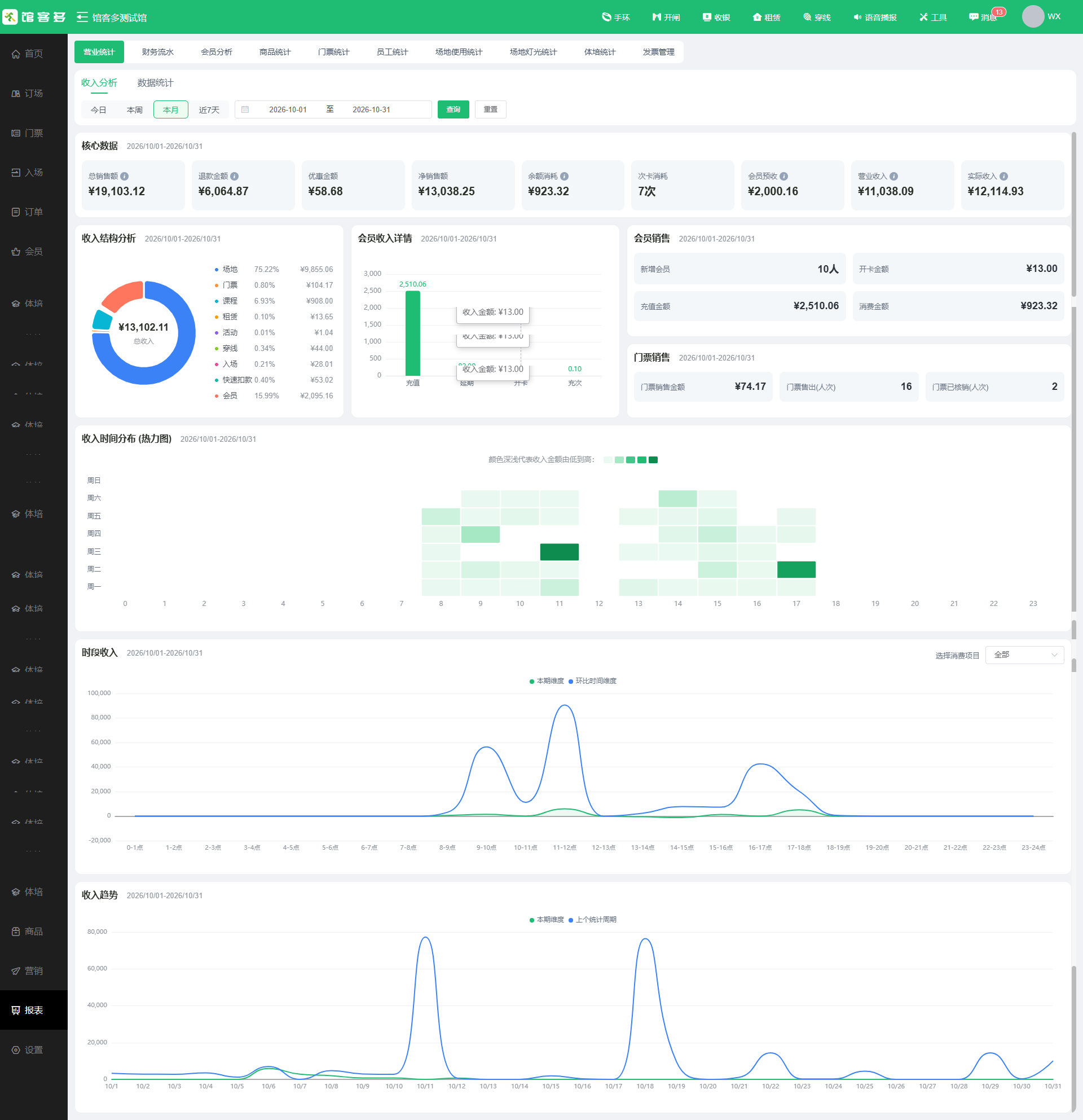Click info icon next to 总销售额

125,177
